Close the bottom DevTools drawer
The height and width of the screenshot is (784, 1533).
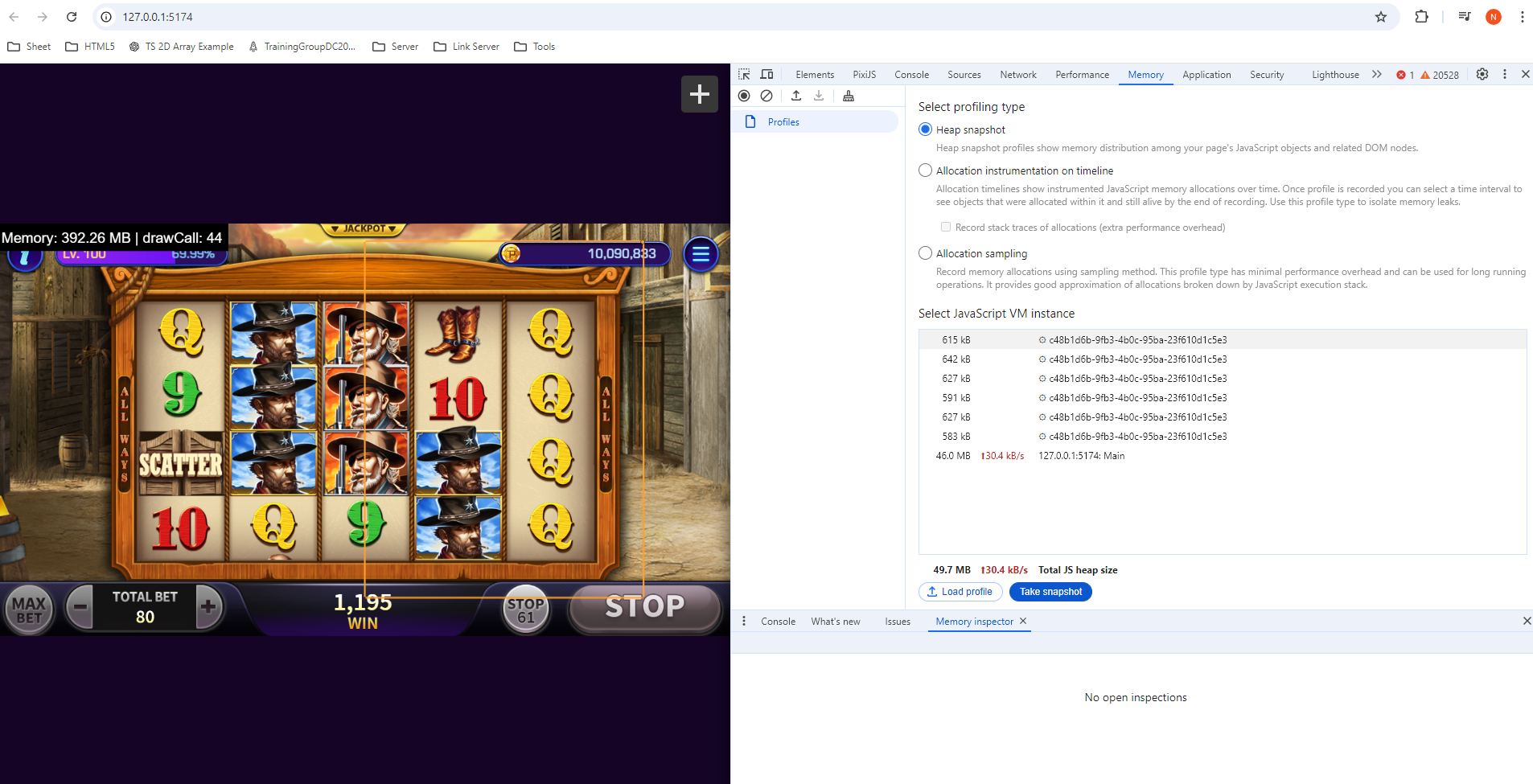pyautogui.click(x=1527, y=621)
